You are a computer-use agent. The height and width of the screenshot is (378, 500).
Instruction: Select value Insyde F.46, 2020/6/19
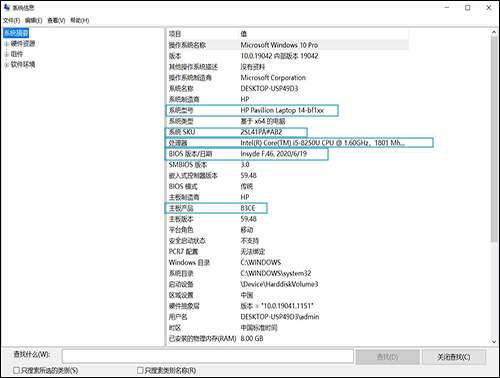pos(274,154)
